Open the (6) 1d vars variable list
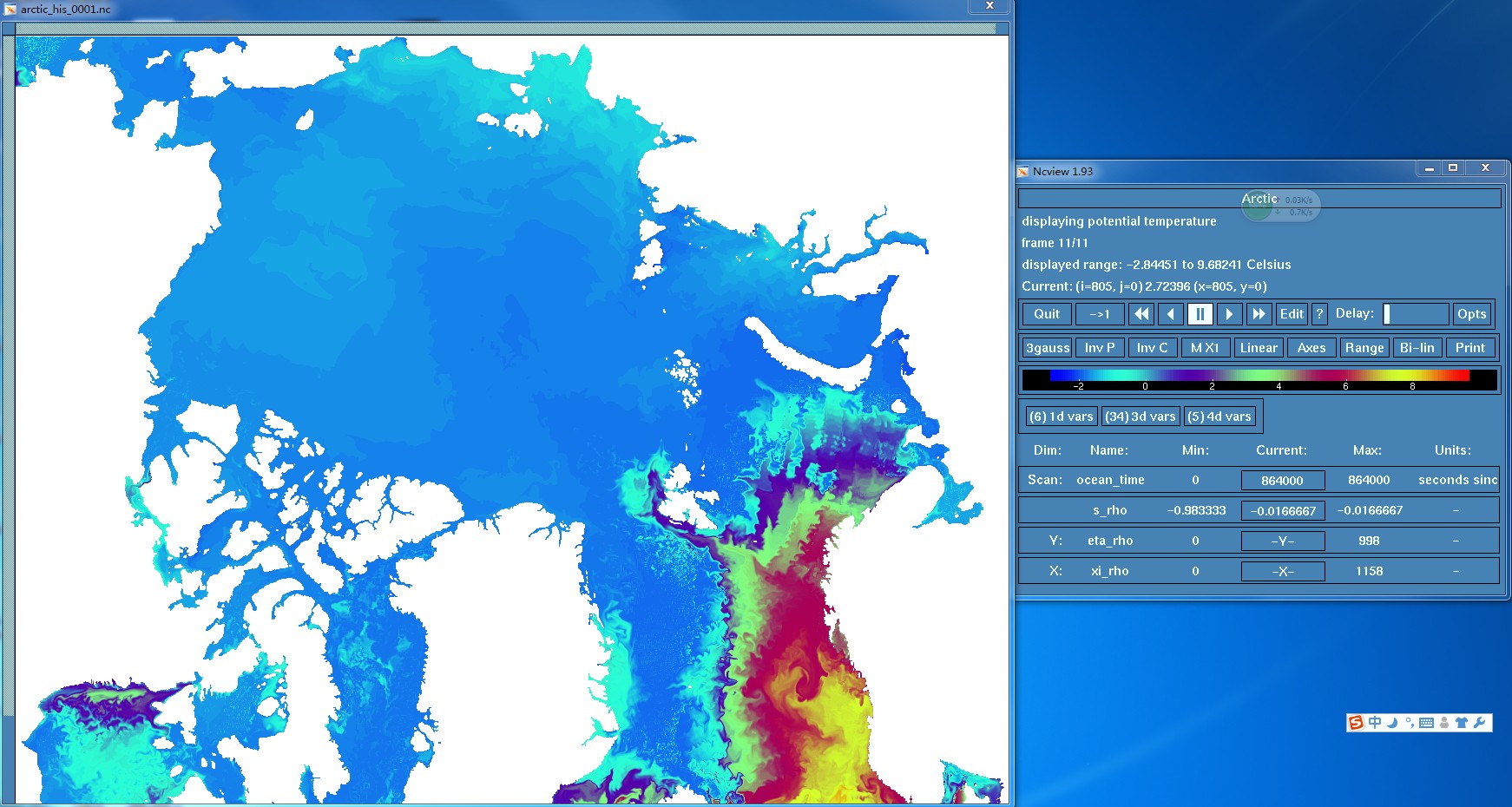The width and height of the screenshot is (1512, 807). pos(1061,417)
